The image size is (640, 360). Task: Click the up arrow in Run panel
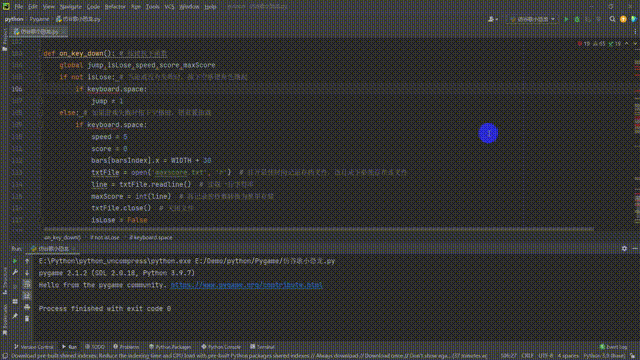tap(27, 261)
